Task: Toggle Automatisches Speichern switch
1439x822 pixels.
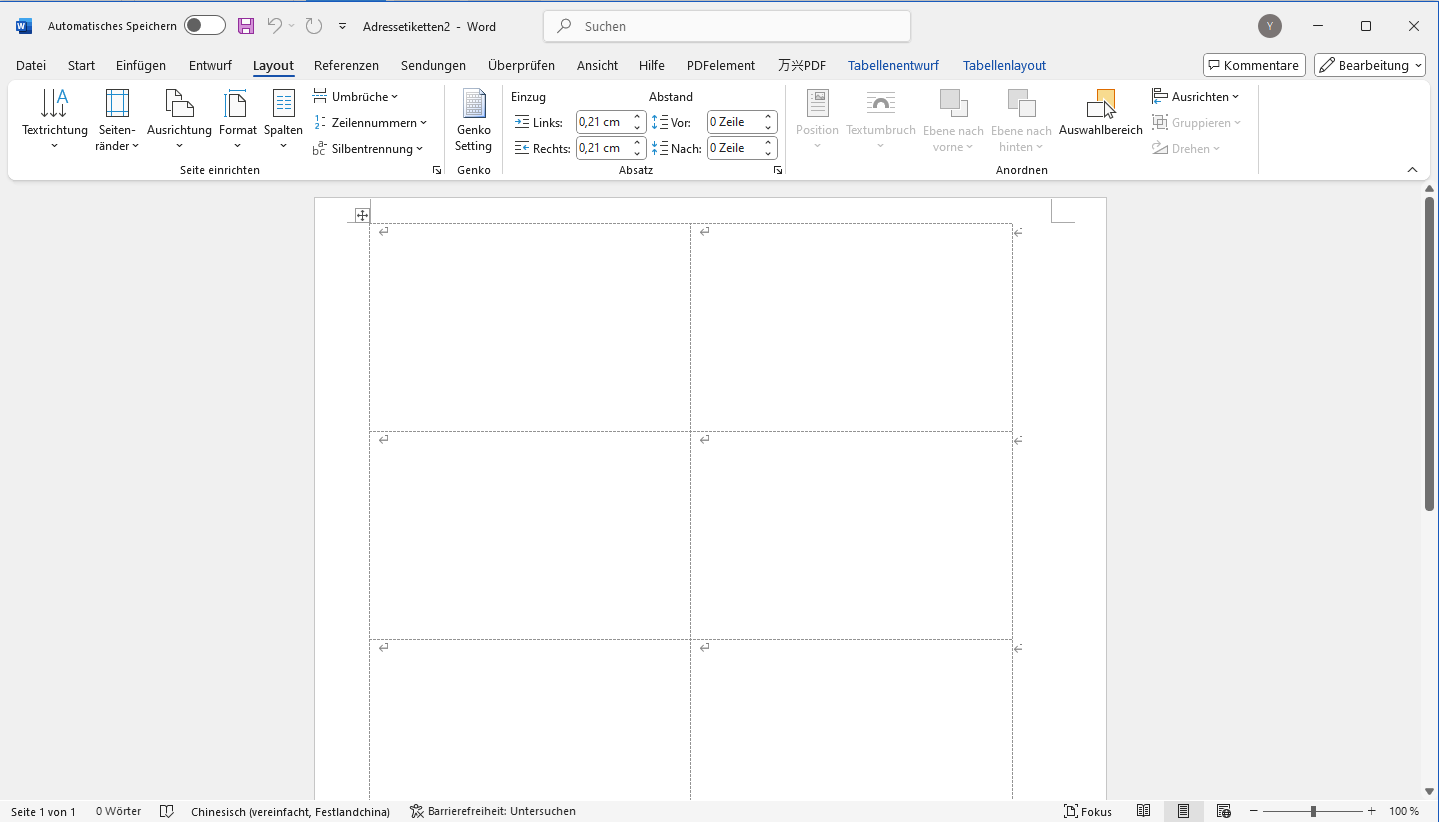Action: 204,26
